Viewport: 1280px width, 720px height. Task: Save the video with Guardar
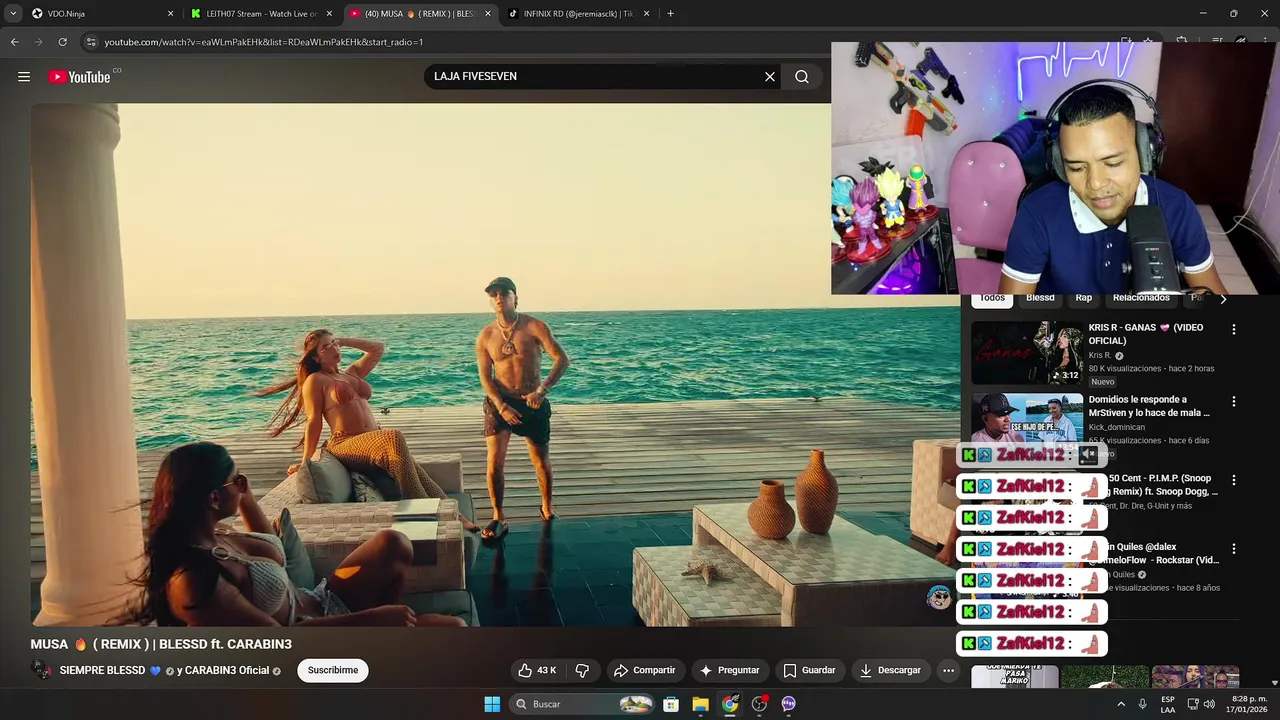(809, 670)
